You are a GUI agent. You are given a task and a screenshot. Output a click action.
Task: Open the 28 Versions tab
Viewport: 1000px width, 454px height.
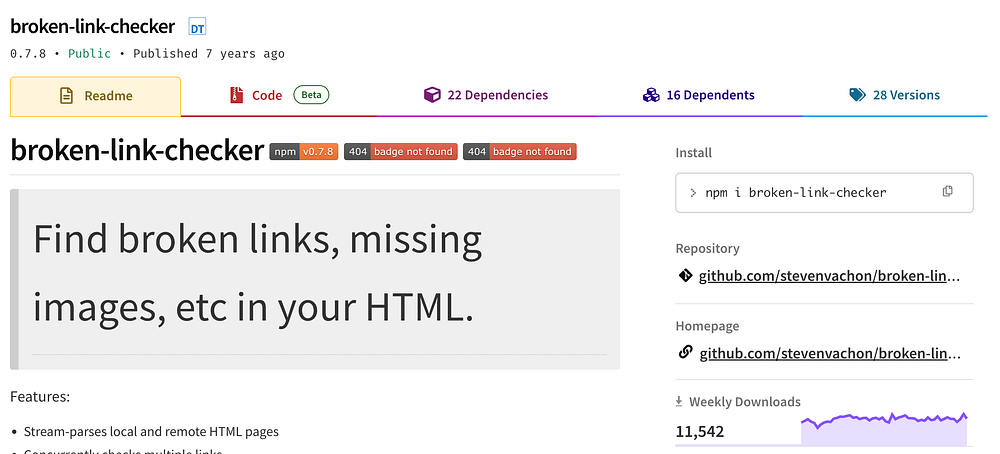[895, 96]
